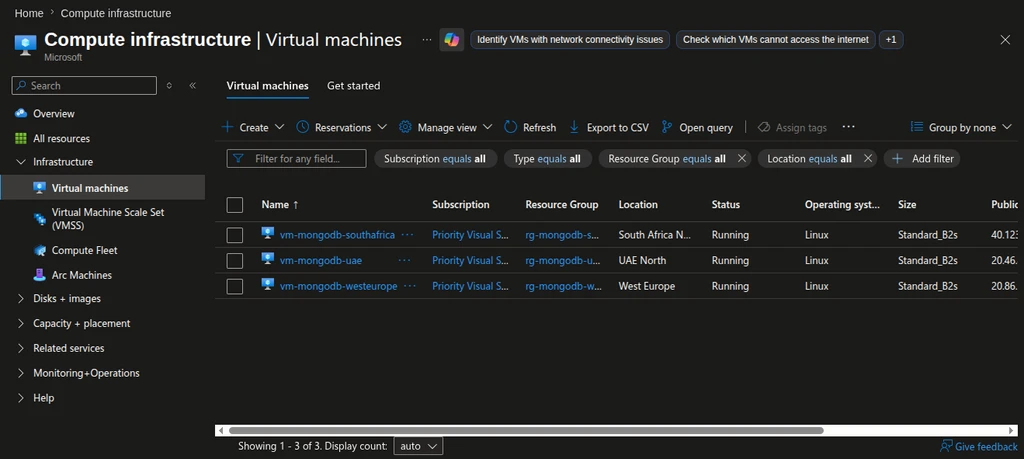
Task: Open the Display count auto dropdown
Action: point(419,447)
